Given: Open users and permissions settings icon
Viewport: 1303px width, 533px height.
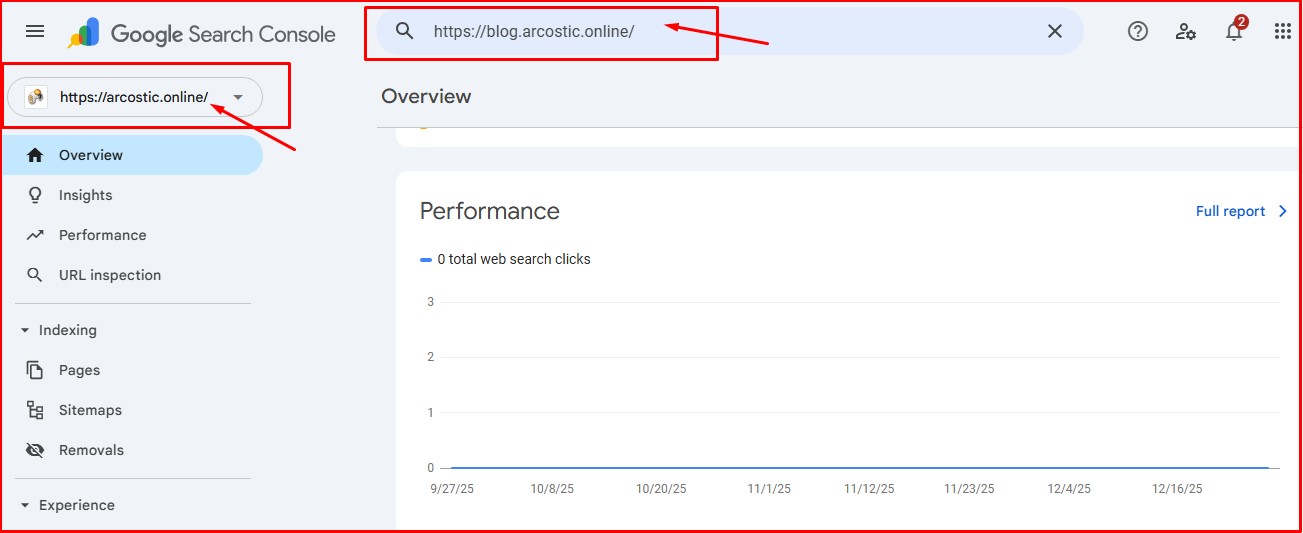Looking at the screenshot, I should click(1186, 31).
